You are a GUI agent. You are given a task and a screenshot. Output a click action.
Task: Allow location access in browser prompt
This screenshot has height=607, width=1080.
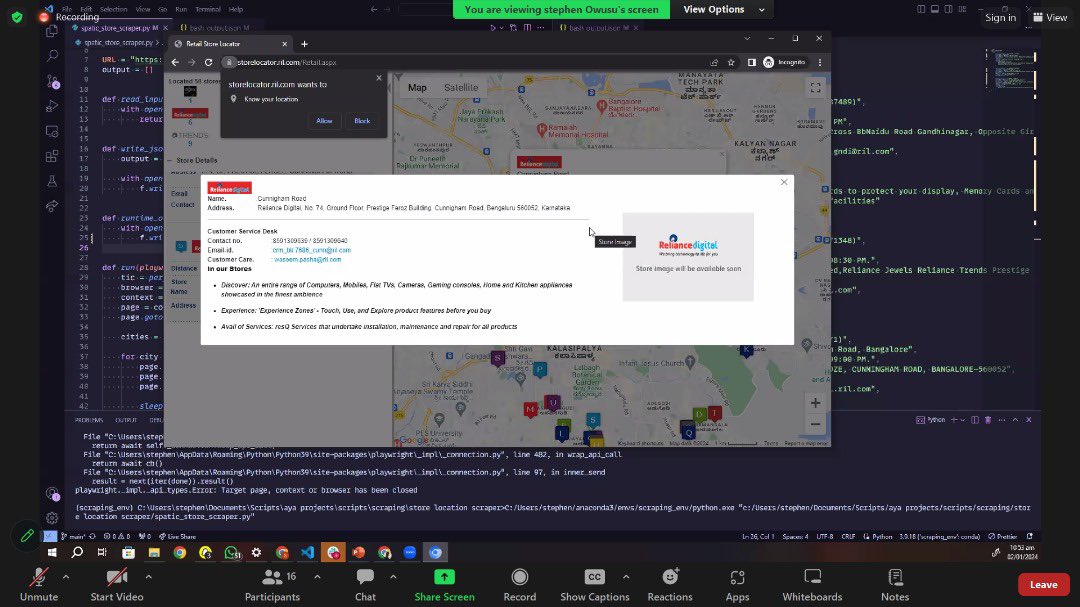pyautogui.click(x=324, y=121)
